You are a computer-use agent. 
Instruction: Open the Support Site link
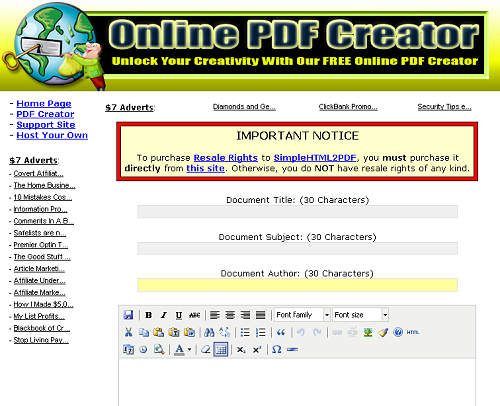click(x=46, y=125)
